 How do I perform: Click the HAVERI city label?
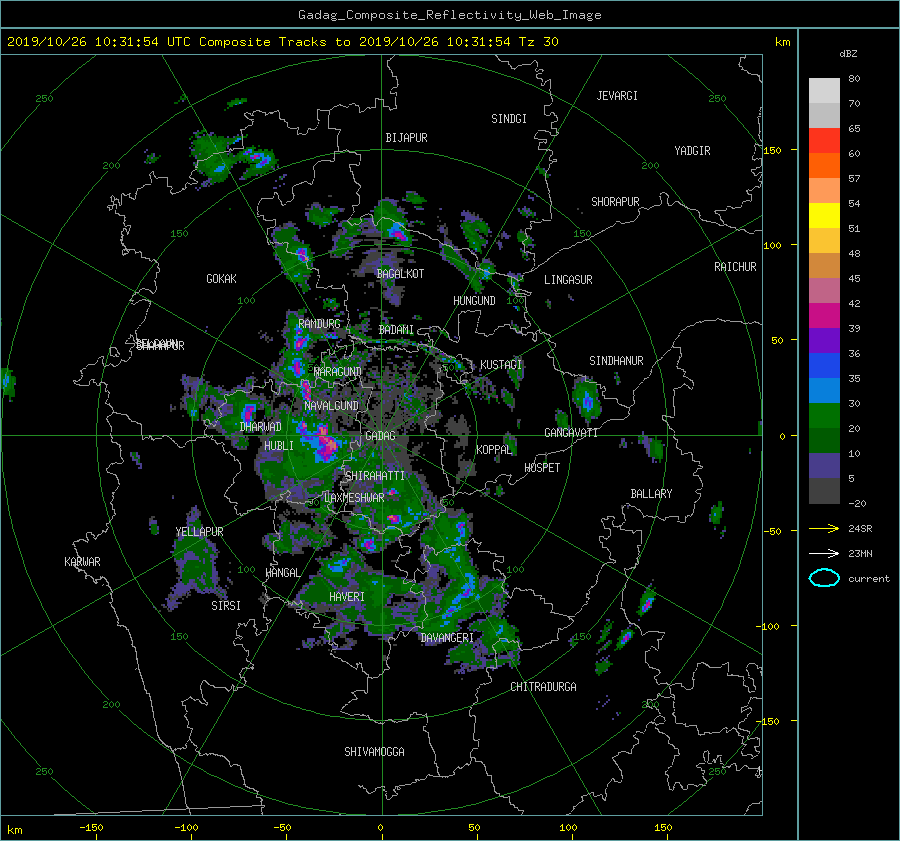tap(347, 597)
